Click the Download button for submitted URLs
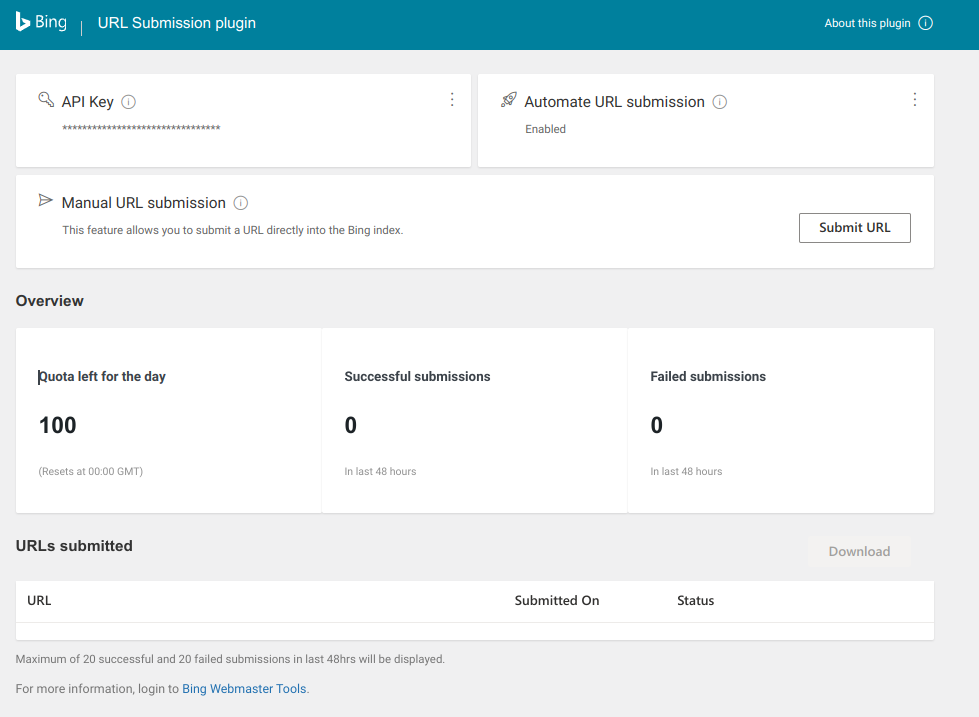The height and width of the screenshot is (717, 979). 859,552
